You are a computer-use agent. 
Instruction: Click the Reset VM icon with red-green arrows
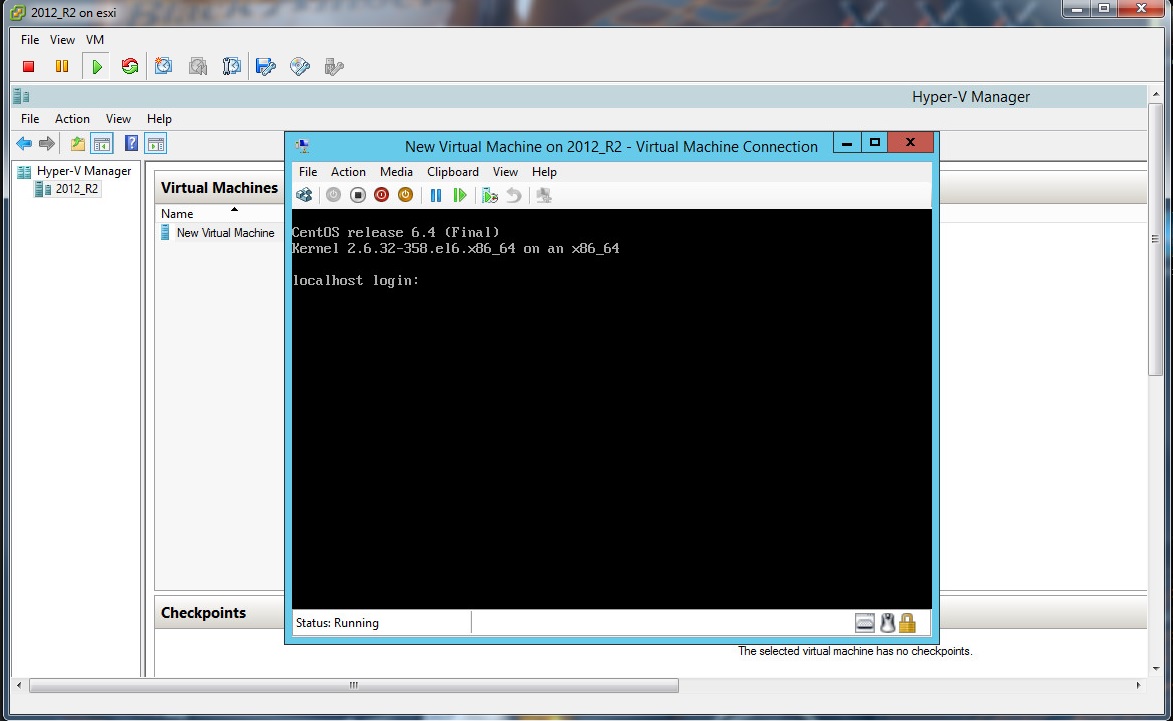coord(129,67)
